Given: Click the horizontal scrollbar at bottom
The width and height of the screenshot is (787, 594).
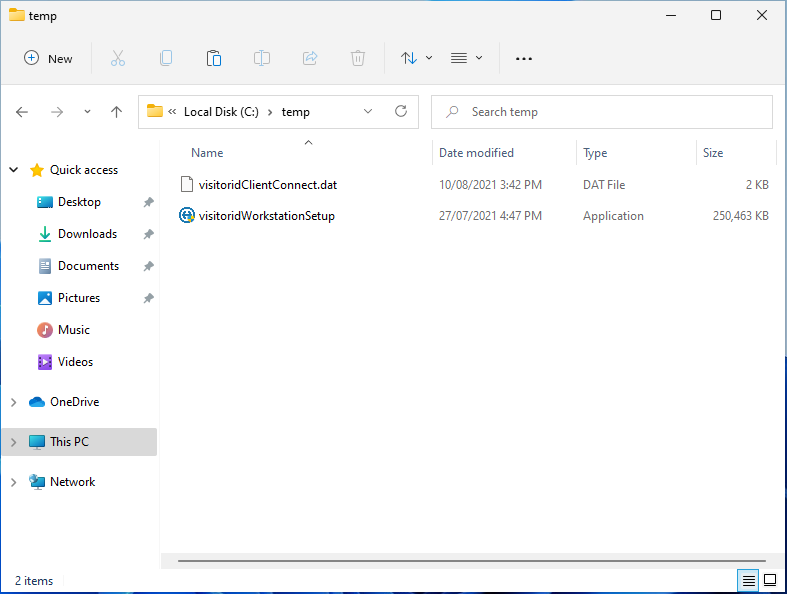Looking at the screenshot, I should click(x=470, y=562).
